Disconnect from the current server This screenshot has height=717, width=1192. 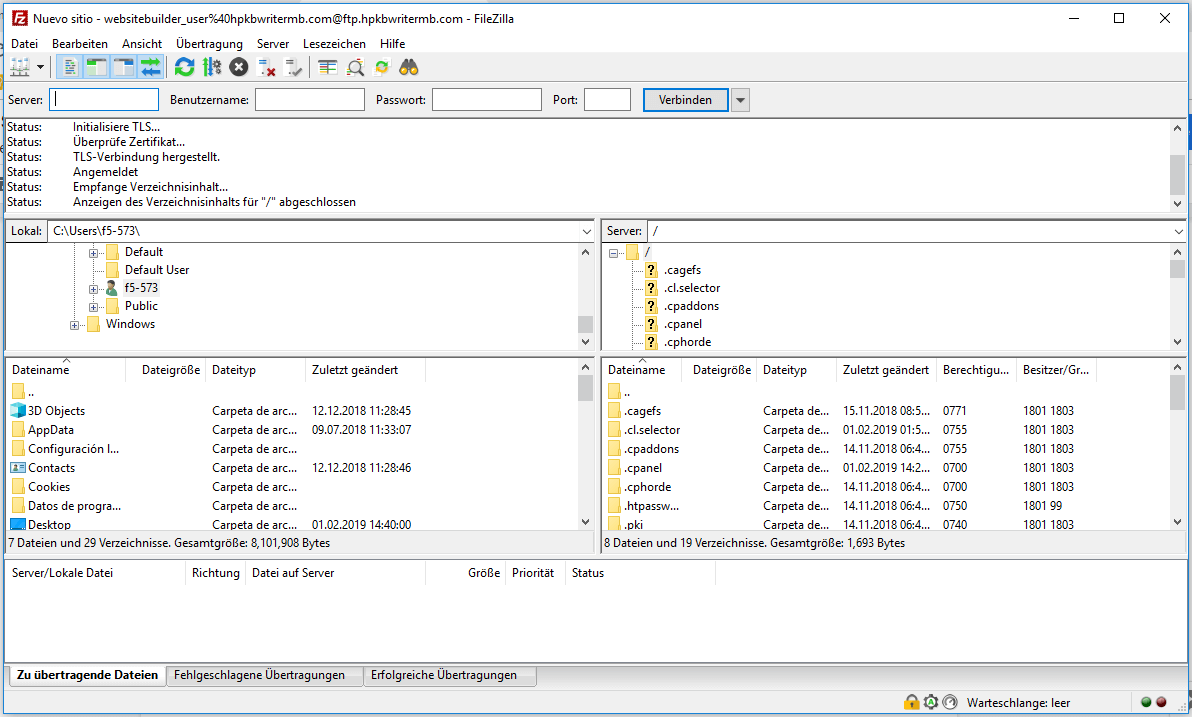click(x=266, y=68)
